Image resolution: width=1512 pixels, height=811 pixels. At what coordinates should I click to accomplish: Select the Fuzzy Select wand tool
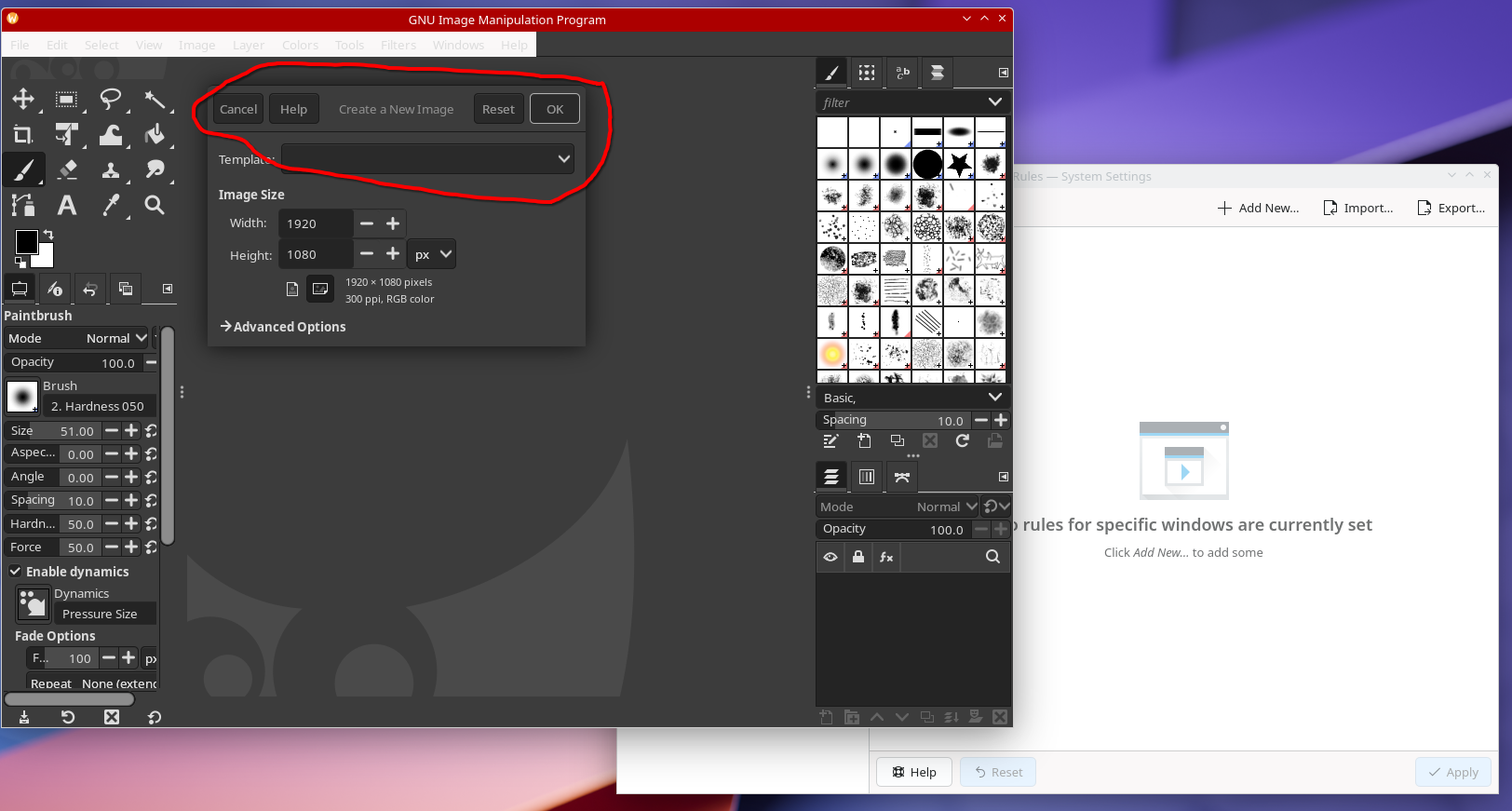(155, 100)
